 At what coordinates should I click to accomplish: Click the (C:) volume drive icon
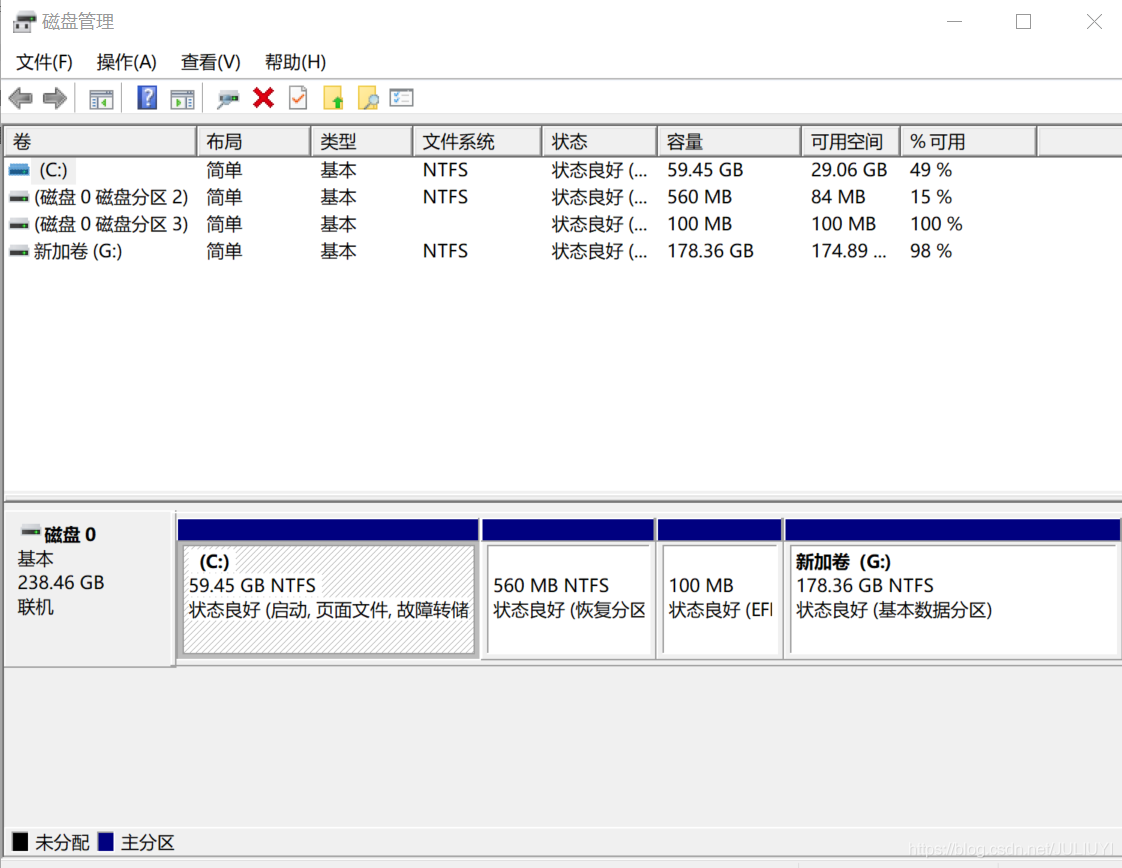click(x=19, y=170)
